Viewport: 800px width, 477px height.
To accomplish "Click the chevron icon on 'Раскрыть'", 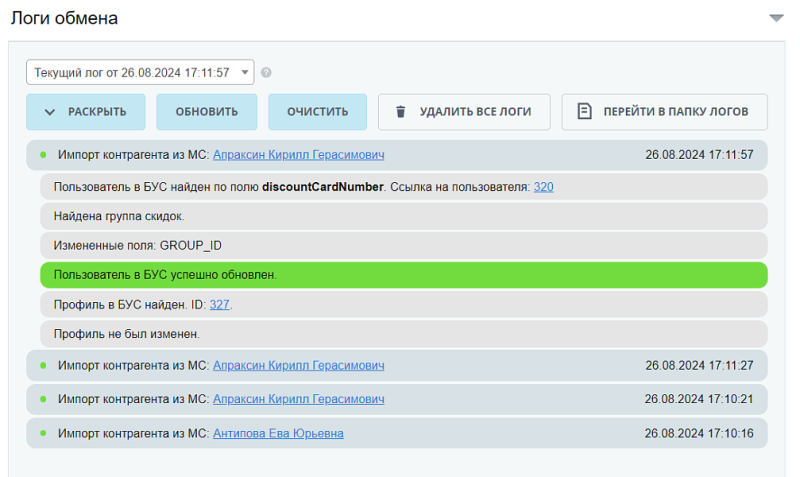I will coord(50,112).
